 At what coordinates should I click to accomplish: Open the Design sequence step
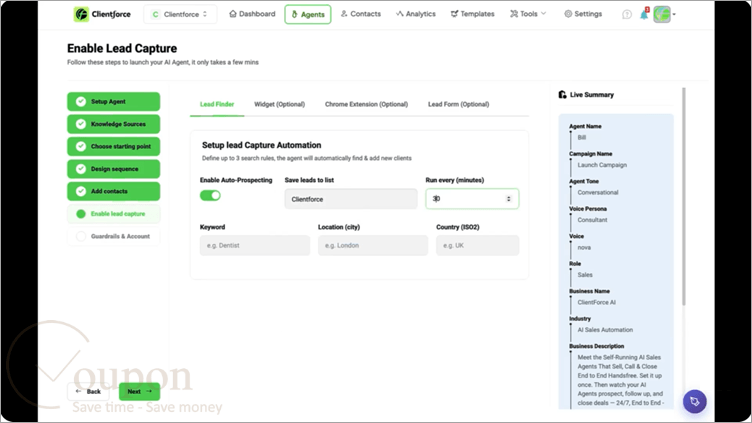click(114, 169)
